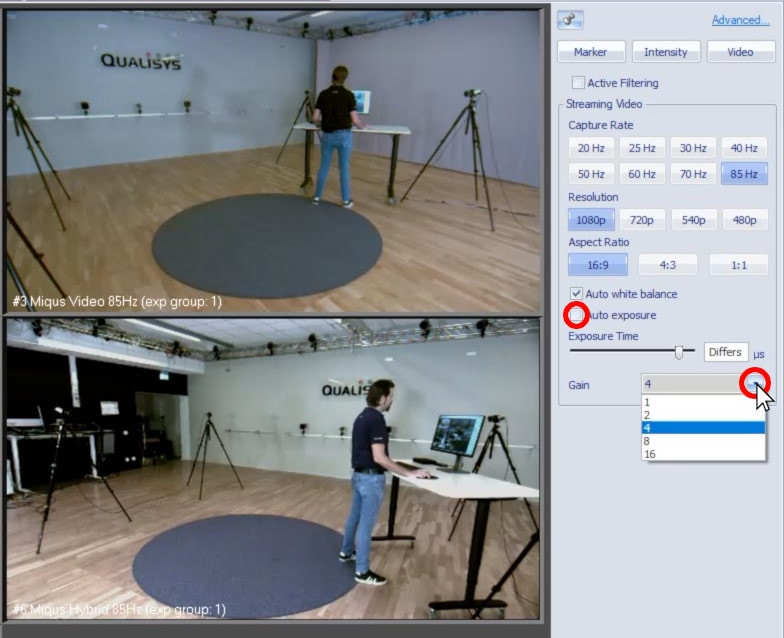Click the Exposure Time slider handle
Image resolution: width=784 pixels, height=638 pixels.
[x=679, y=352]
